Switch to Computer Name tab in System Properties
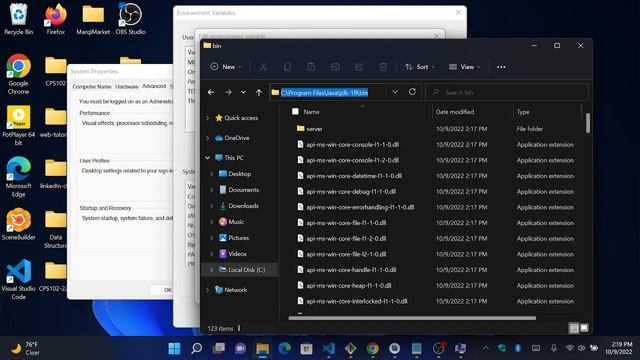The image size is (640, 360). [92, 87]
